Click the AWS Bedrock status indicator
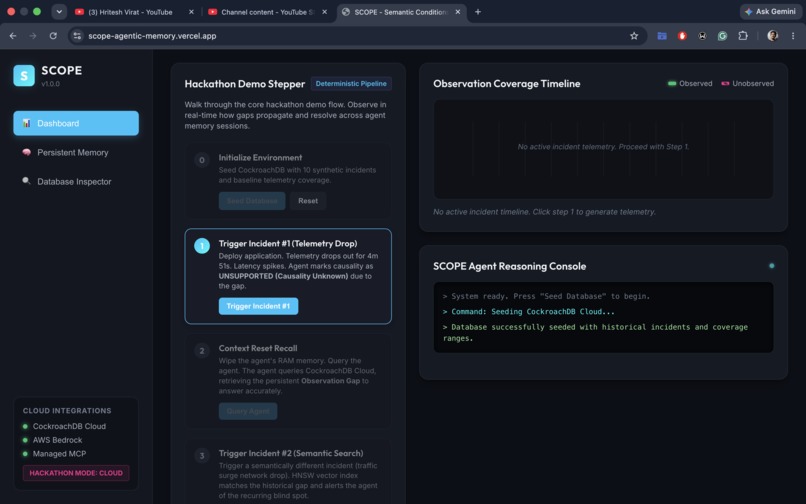The height and width of the screenshot is (504, 806). coord(25,440)
